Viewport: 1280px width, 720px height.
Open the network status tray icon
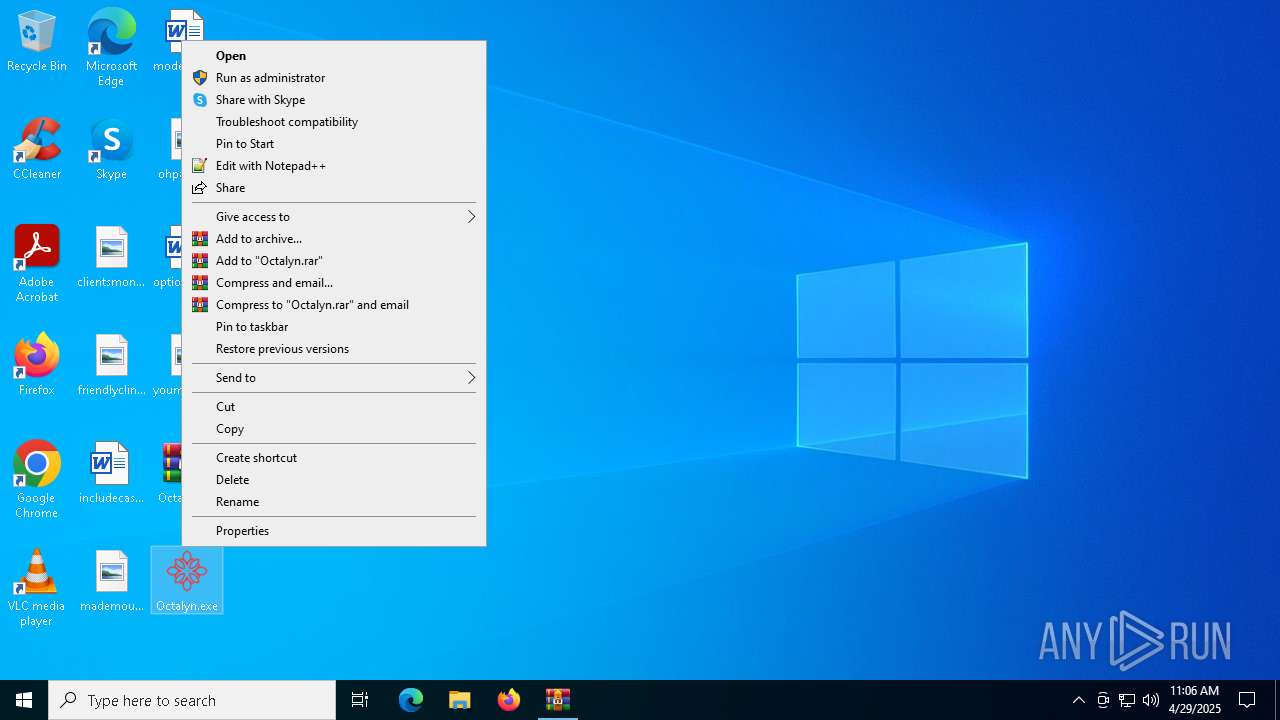tap(1127, 700)
